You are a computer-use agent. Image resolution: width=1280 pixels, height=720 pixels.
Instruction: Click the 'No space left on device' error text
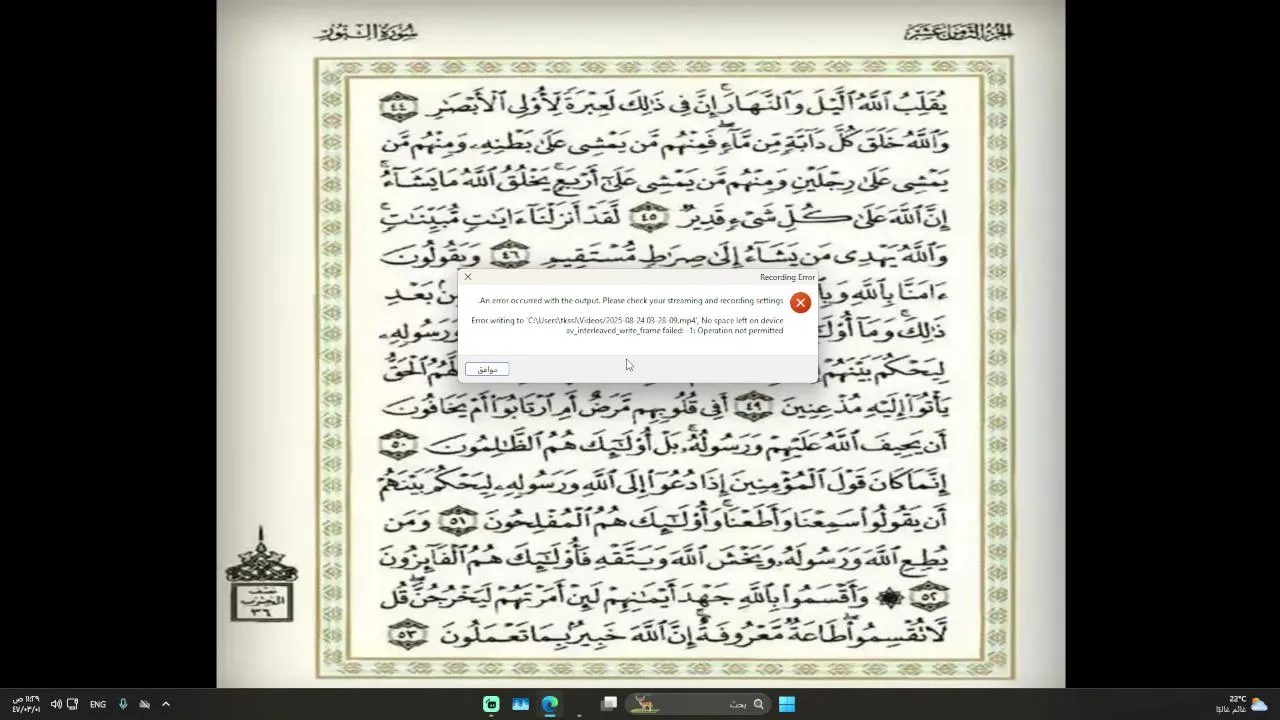743,320
